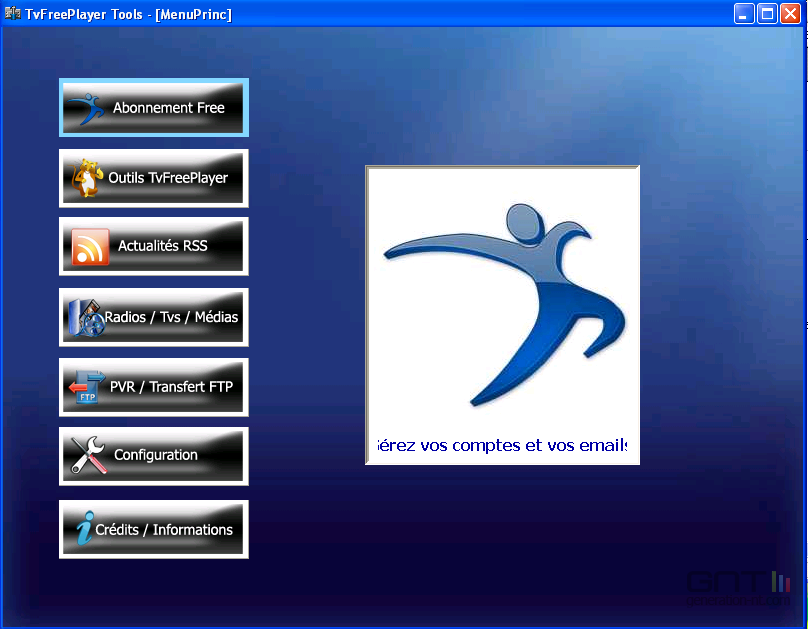This screenshot has width=808, height=629.
Task: Open Outils TvFreePlayer menu
Action: [x=154, y=178]
